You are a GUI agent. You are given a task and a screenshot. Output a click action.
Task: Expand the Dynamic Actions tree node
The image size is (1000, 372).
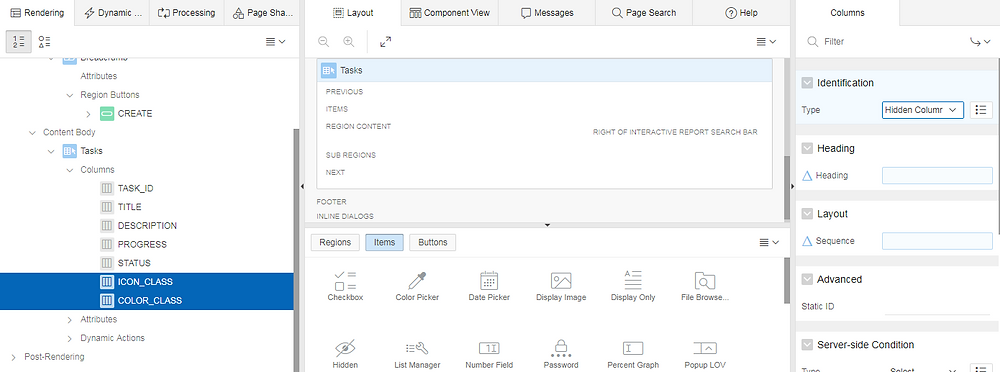coord(70,338)
